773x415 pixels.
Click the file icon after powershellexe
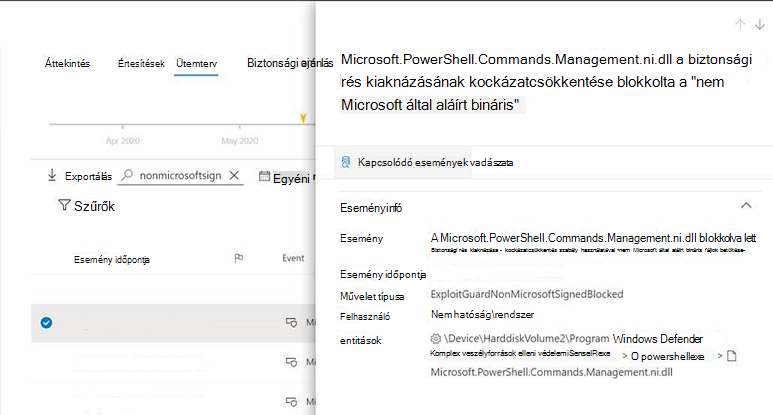tap(732, 356)
